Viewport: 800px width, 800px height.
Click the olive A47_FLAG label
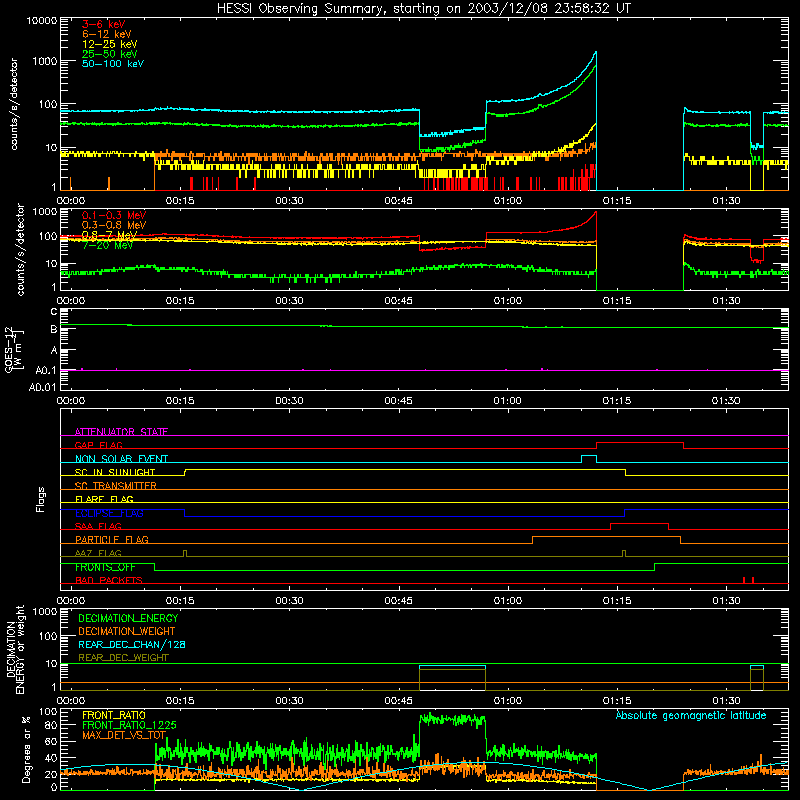click(98, 553)
